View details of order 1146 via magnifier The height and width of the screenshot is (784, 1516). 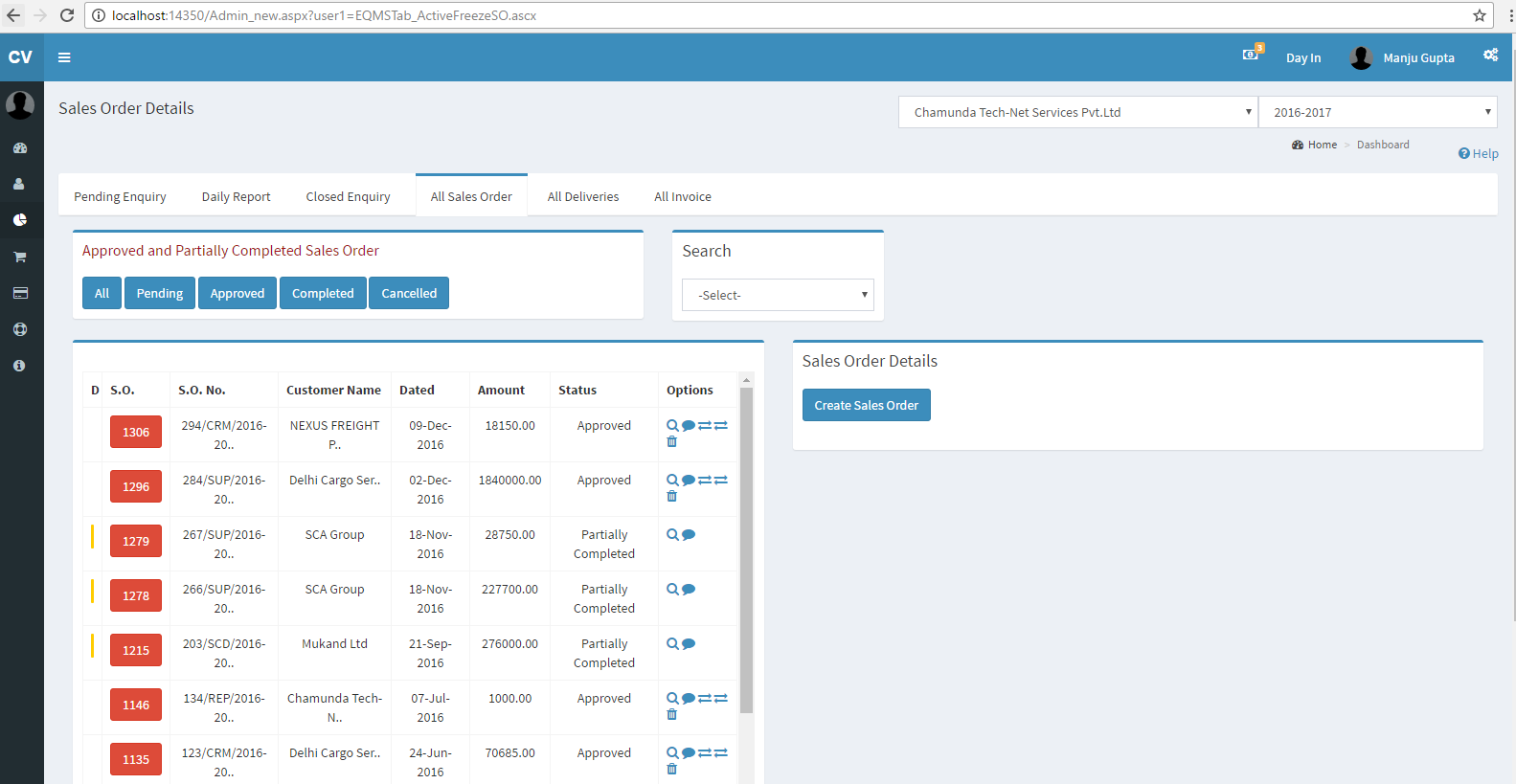tap(672, 698)
